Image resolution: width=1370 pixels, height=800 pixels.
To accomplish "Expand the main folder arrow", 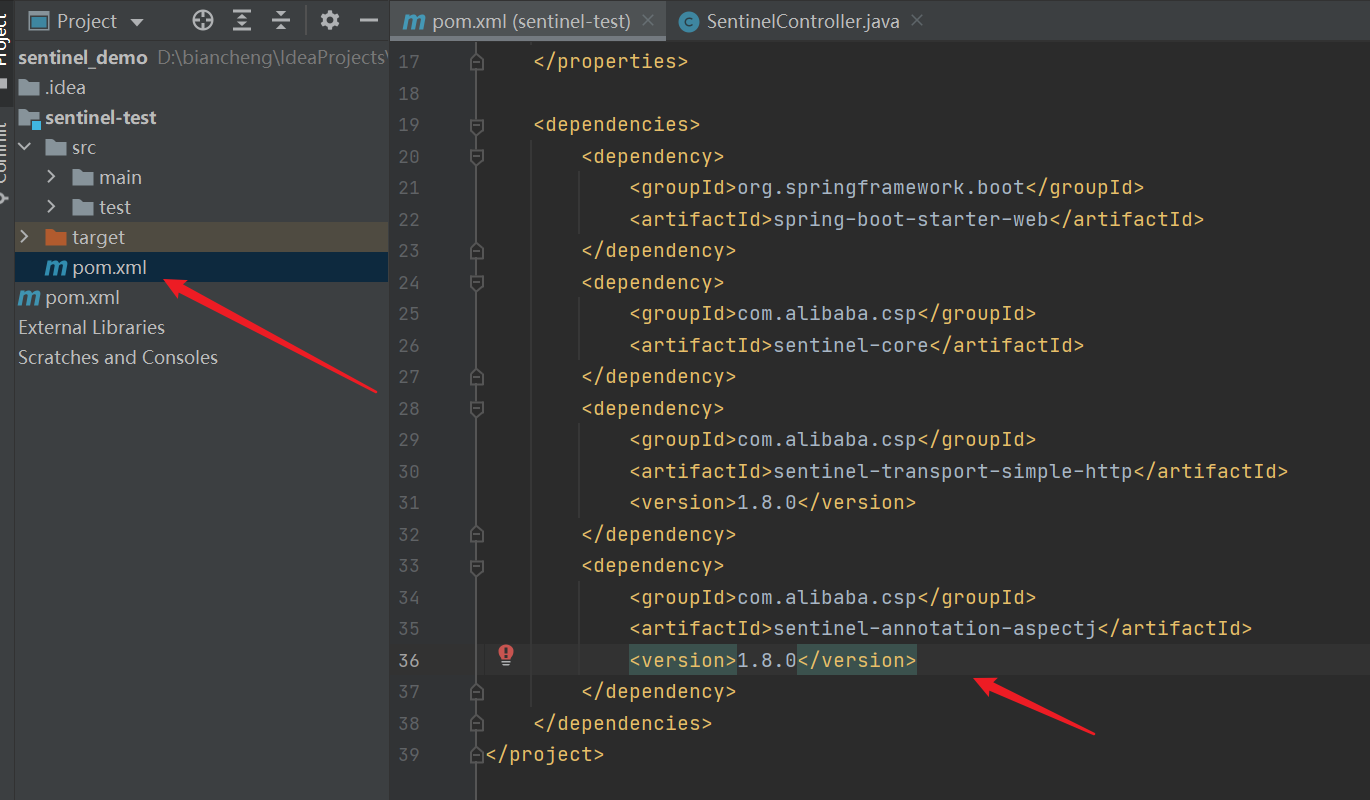I will tap(52, 177).
